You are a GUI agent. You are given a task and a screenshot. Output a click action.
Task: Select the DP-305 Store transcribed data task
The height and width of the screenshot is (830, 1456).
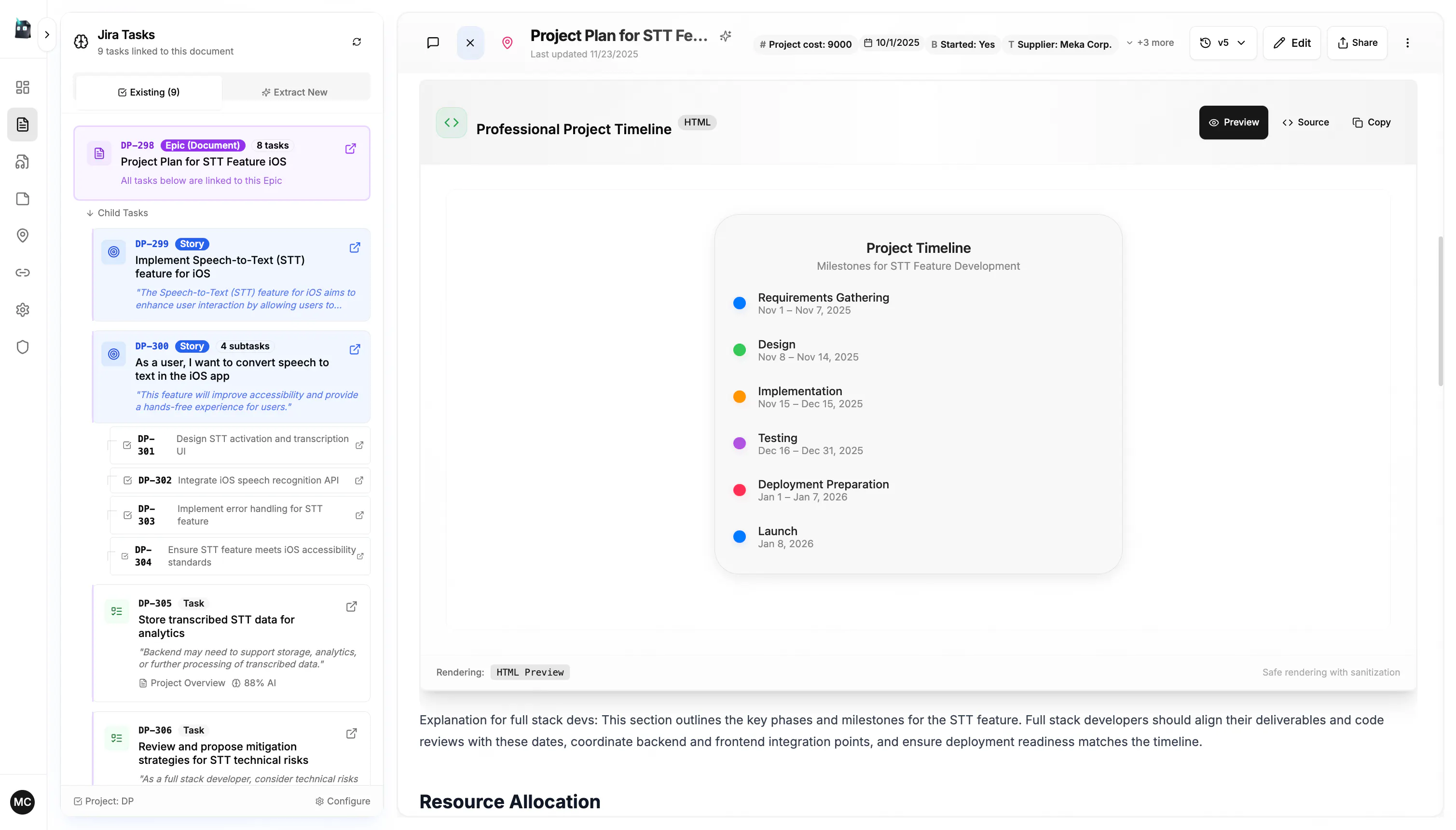(231, 643)
